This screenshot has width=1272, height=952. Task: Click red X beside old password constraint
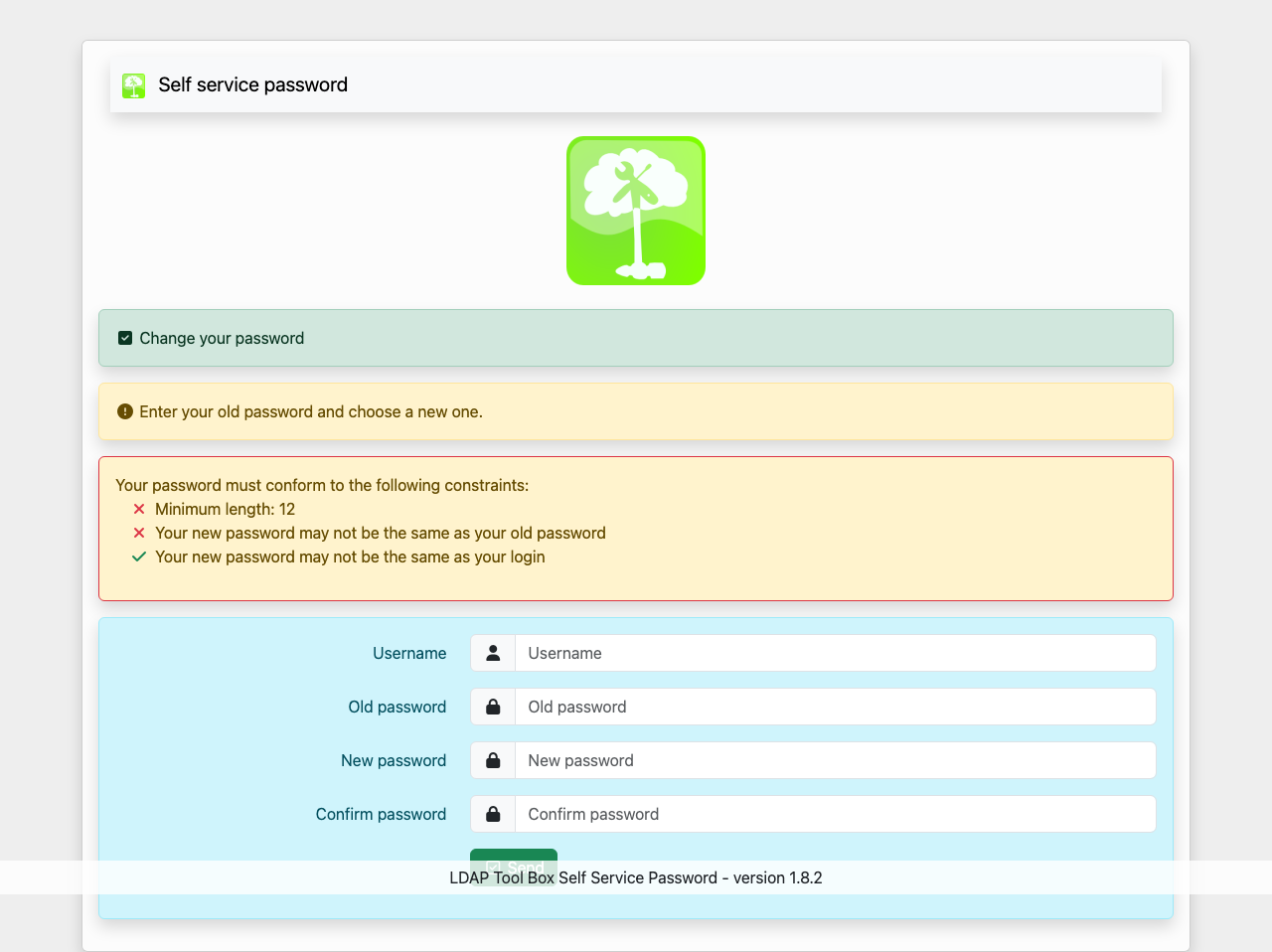point(139,533)
